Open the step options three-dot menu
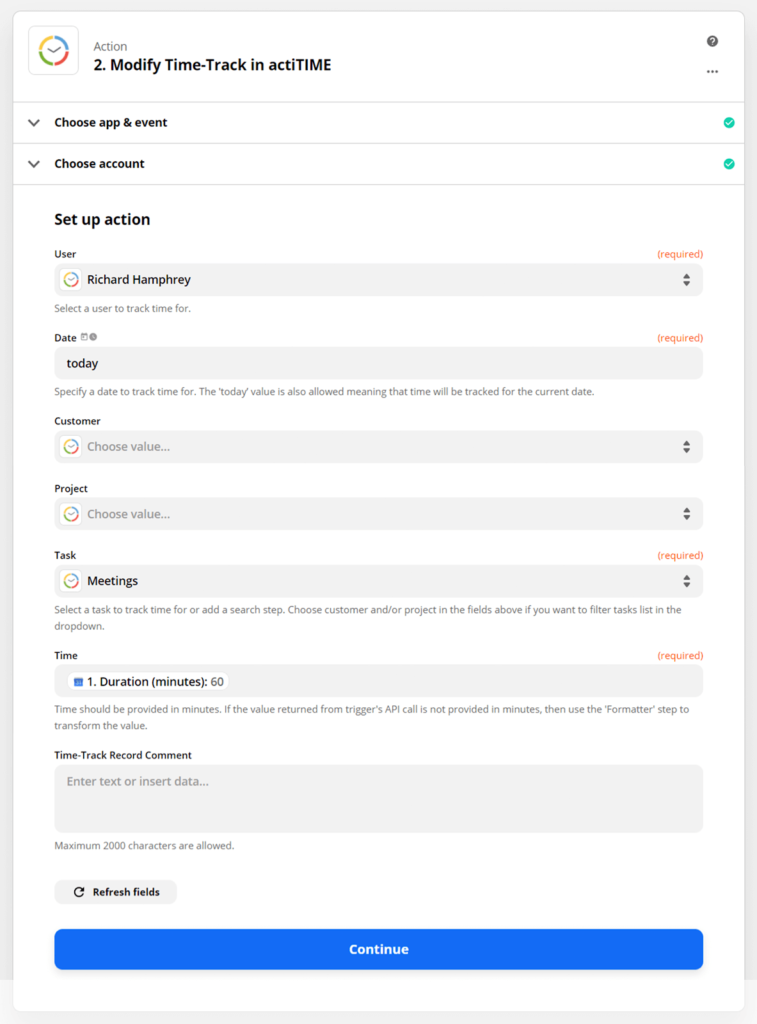 point(712,72)
